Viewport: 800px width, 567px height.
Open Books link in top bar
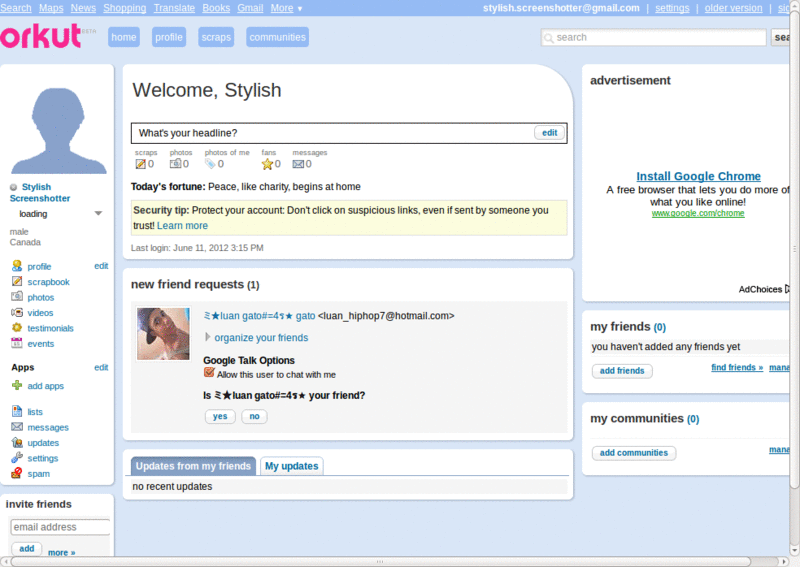click(x=216, y=8)
